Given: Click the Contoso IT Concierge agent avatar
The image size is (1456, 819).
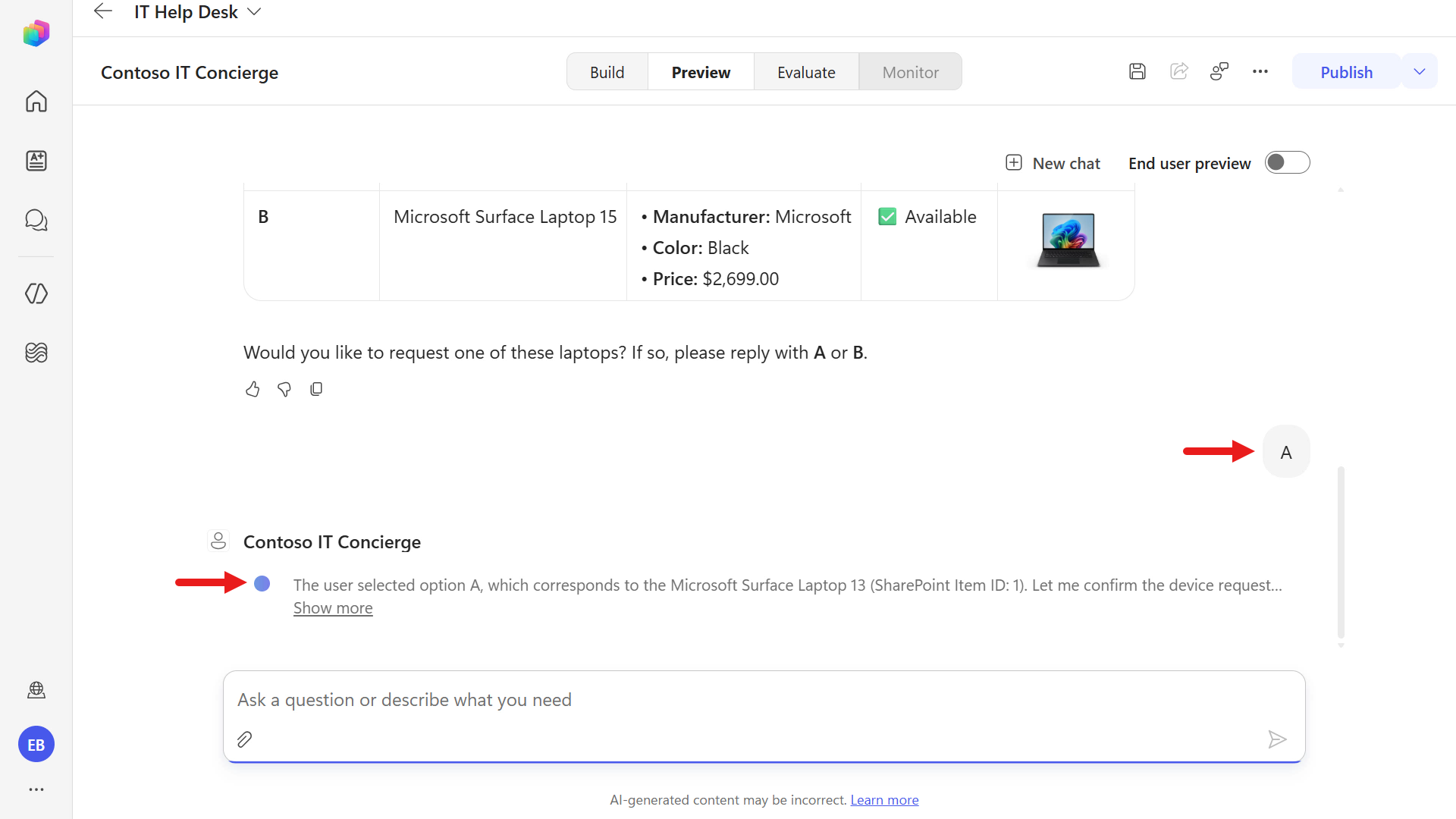Looking at the screenshot, I should pyautogui.click(x=218, y=541).
